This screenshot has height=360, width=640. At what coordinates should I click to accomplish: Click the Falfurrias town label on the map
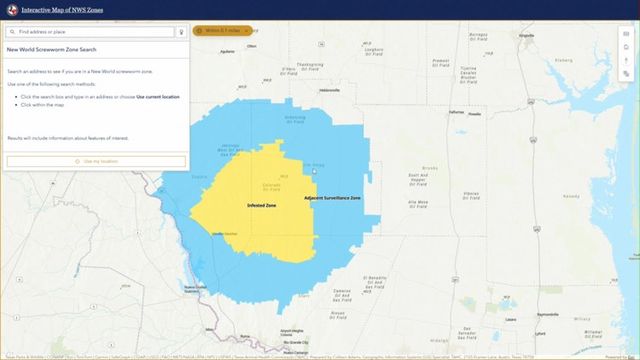(456, 112)
